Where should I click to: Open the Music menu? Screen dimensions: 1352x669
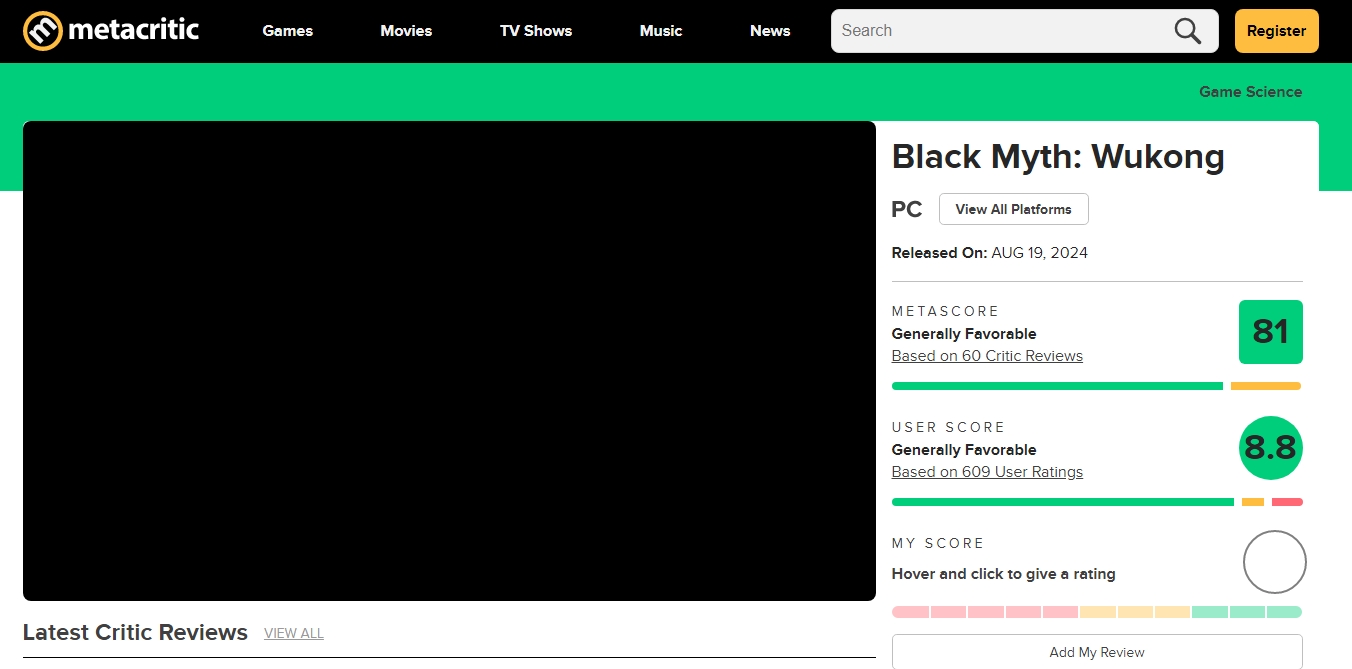(x=661, y=31)
